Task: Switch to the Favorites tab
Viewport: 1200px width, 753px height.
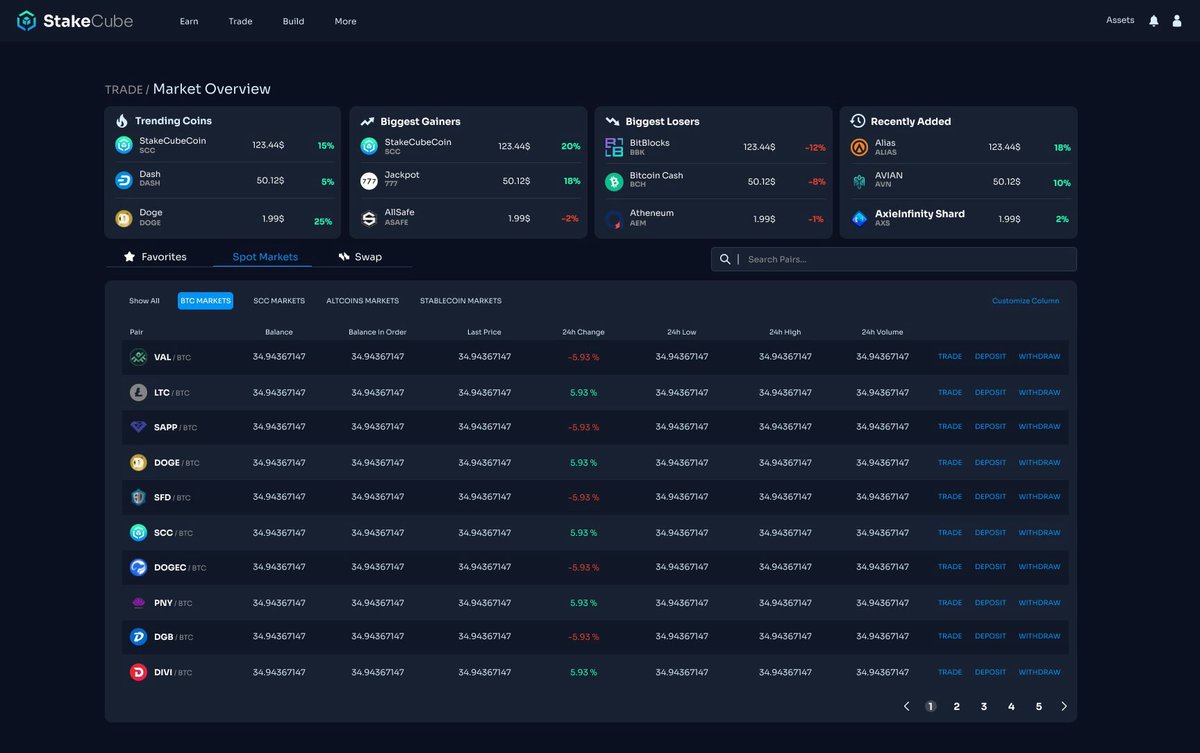Action: click(x=155, y=257)
